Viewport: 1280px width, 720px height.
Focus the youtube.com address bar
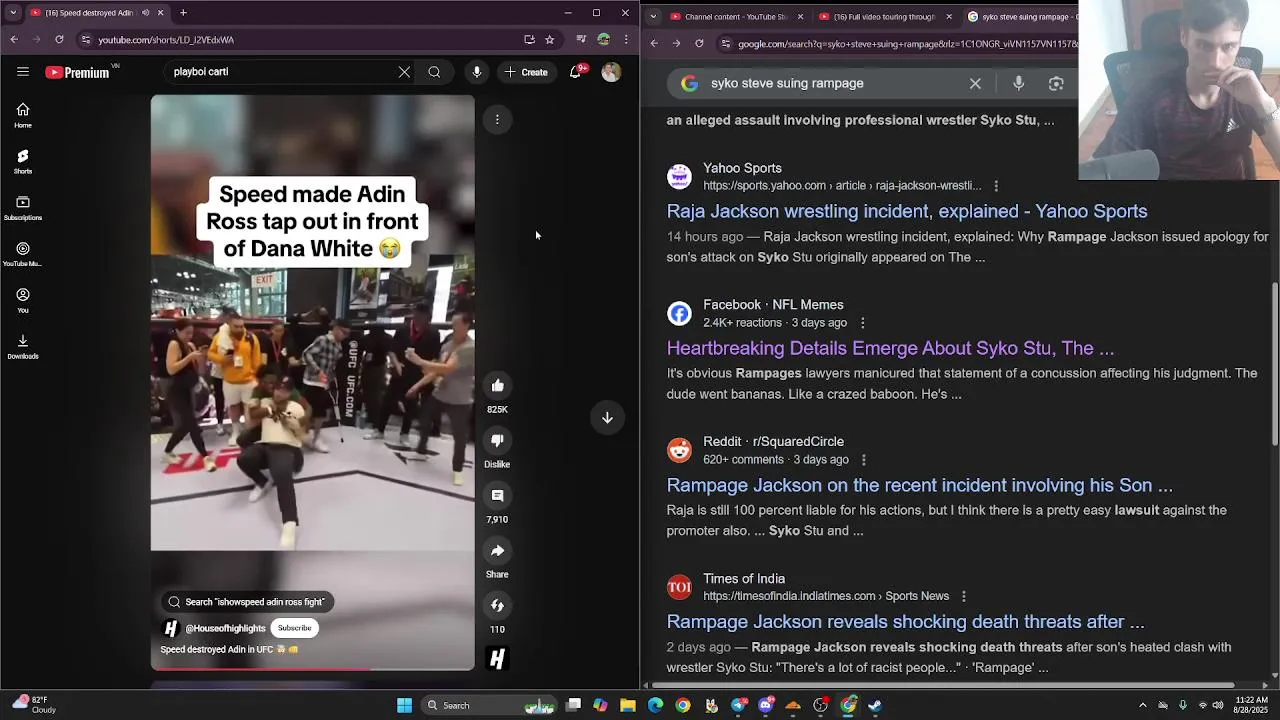point(300,40)
